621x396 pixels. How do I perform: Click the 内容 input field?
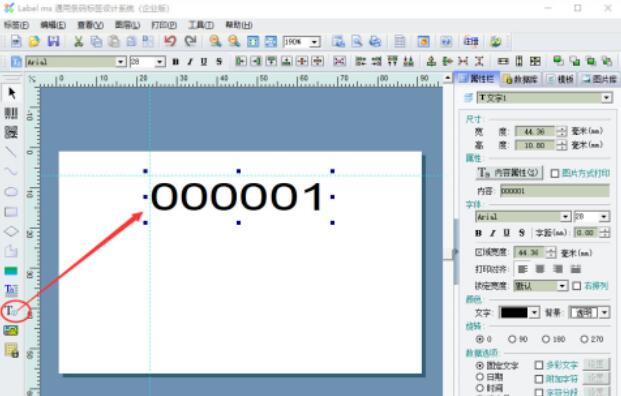(554, 191)
